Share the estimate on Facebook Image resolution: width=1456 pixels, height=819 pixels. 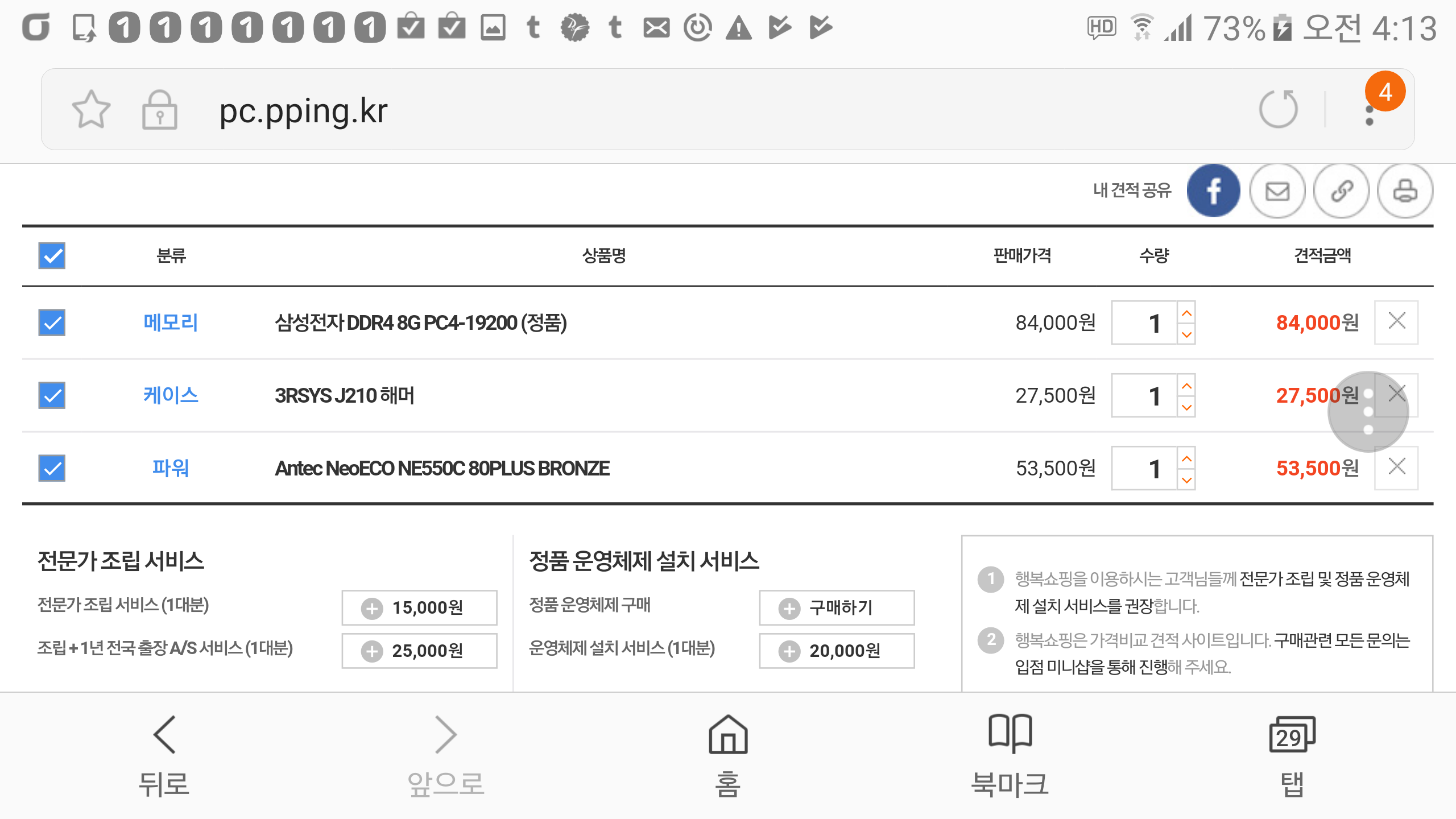coord(1213,191)
